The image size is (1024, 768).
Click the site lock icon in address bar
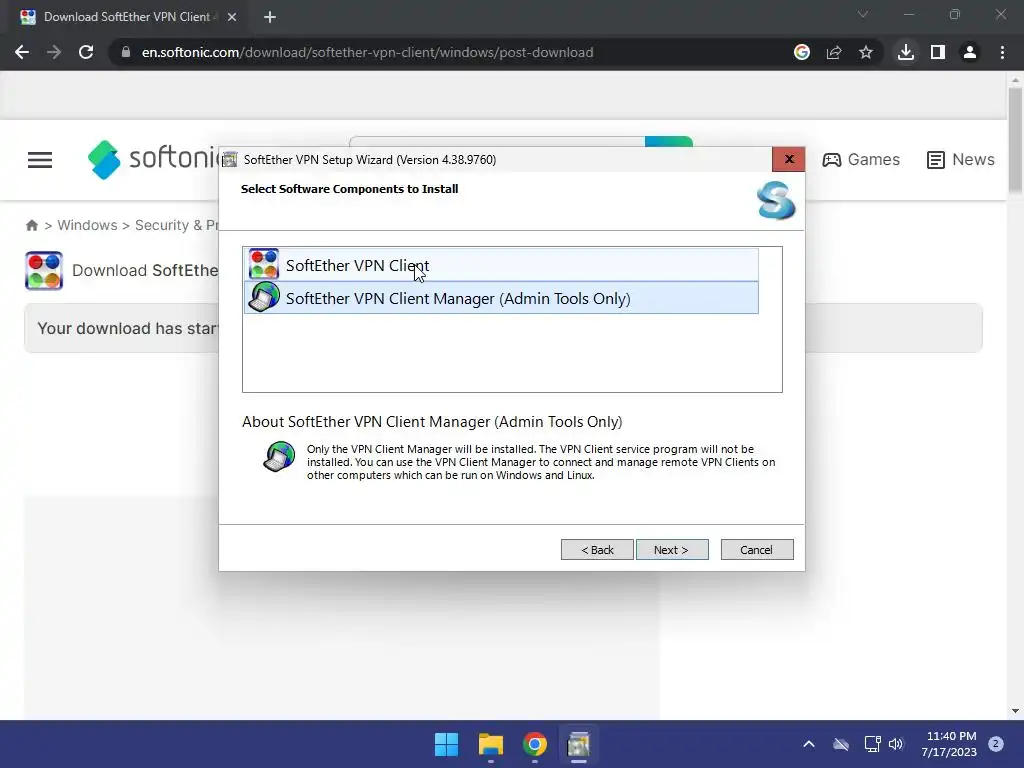(x=126, y=52)
